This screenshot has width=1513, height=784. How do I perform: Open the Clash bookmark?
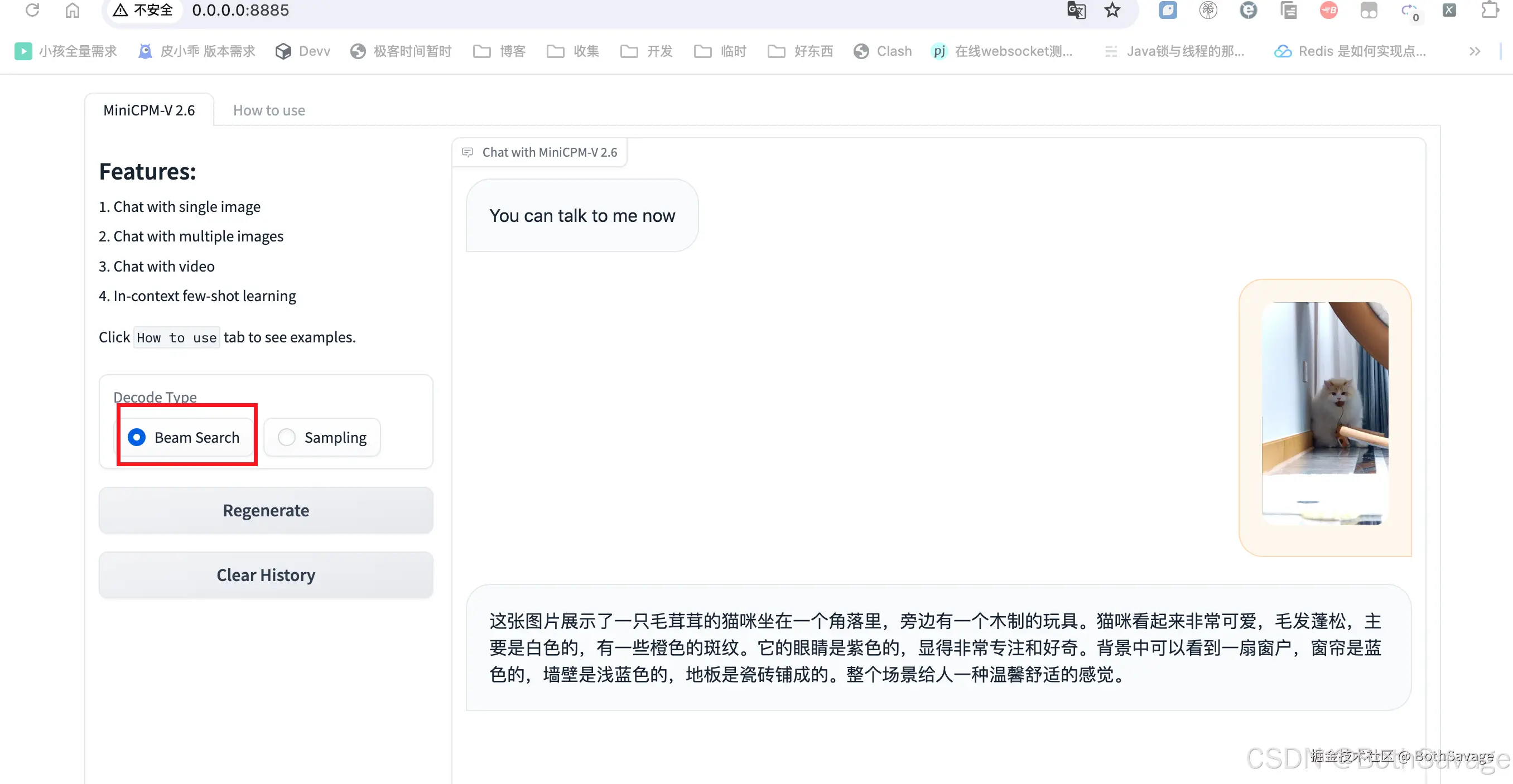pos(882,51)
